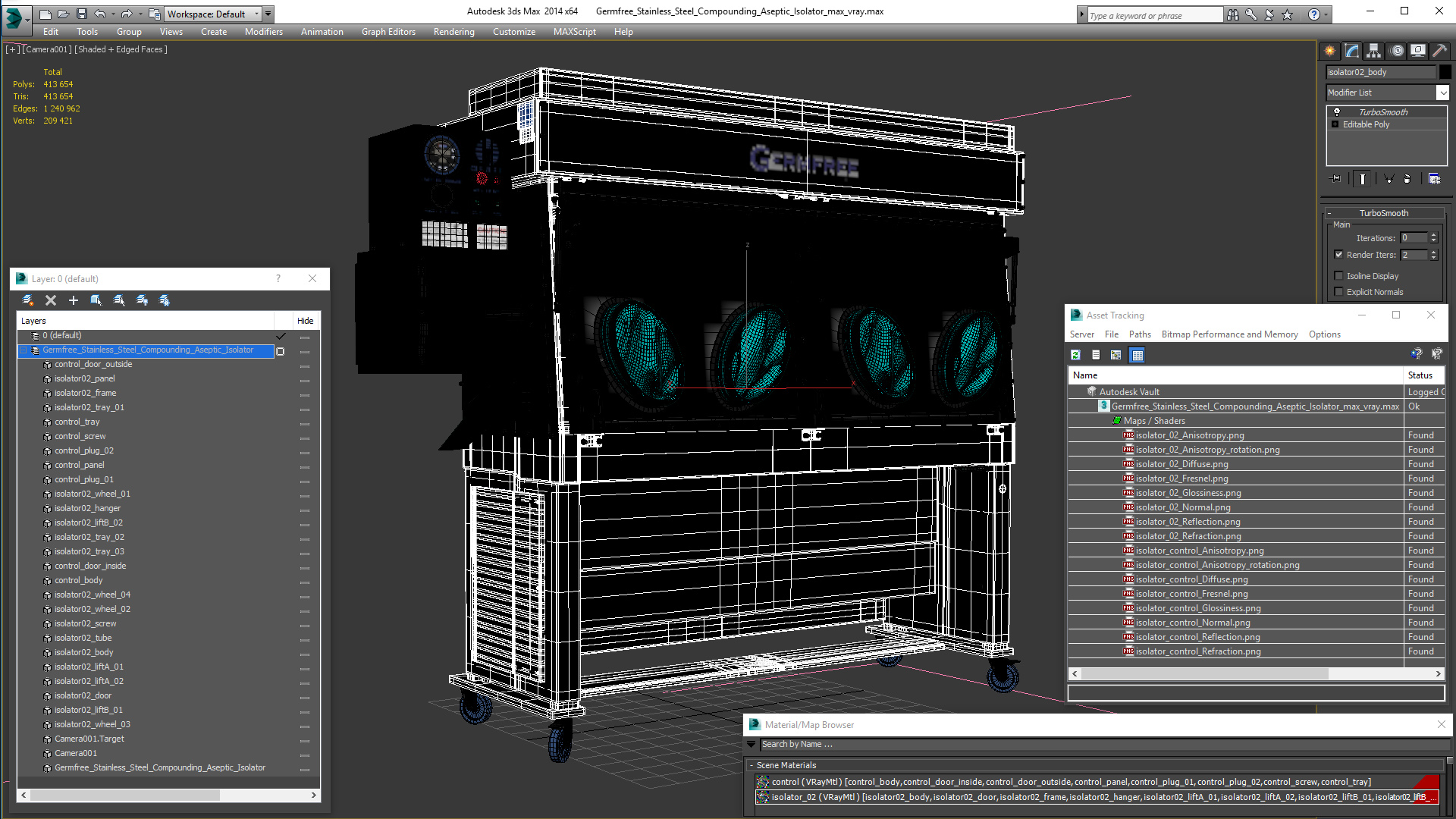Toggle hide for Camera001 row

305,755
